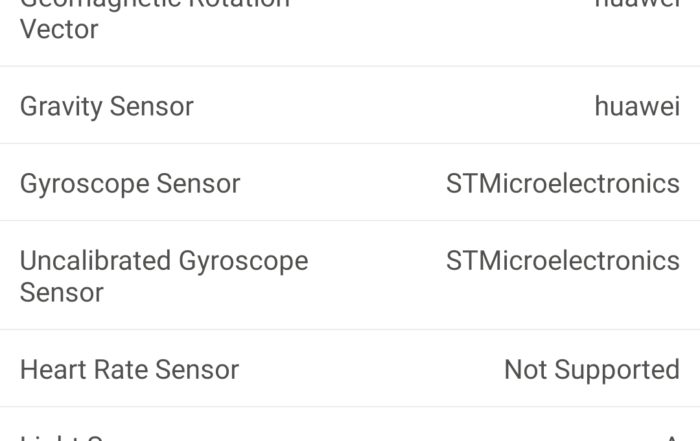Click blank area in the Heart Rate Sensor row
The width and height of the screenshot is (700, 441).
[370, 370]
